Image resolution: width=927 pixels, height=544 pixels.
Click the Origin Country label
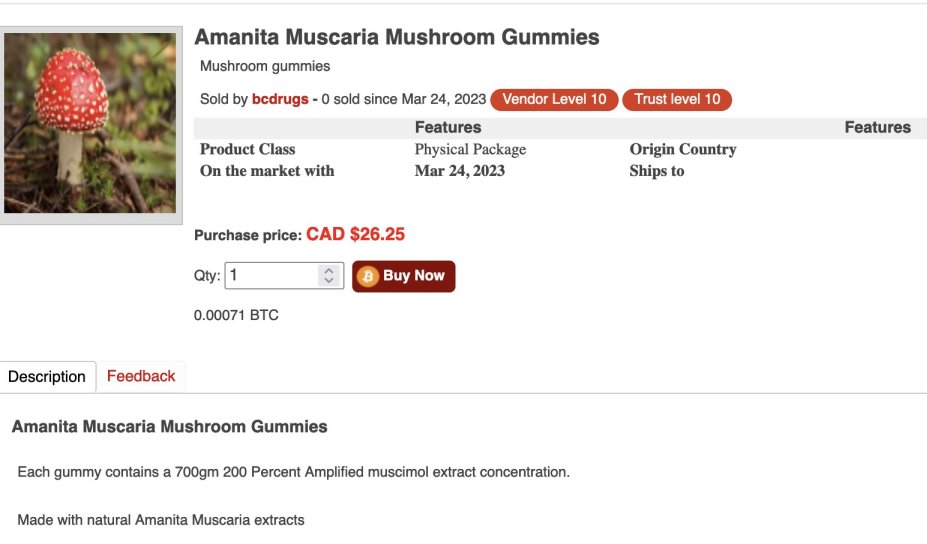683,149
